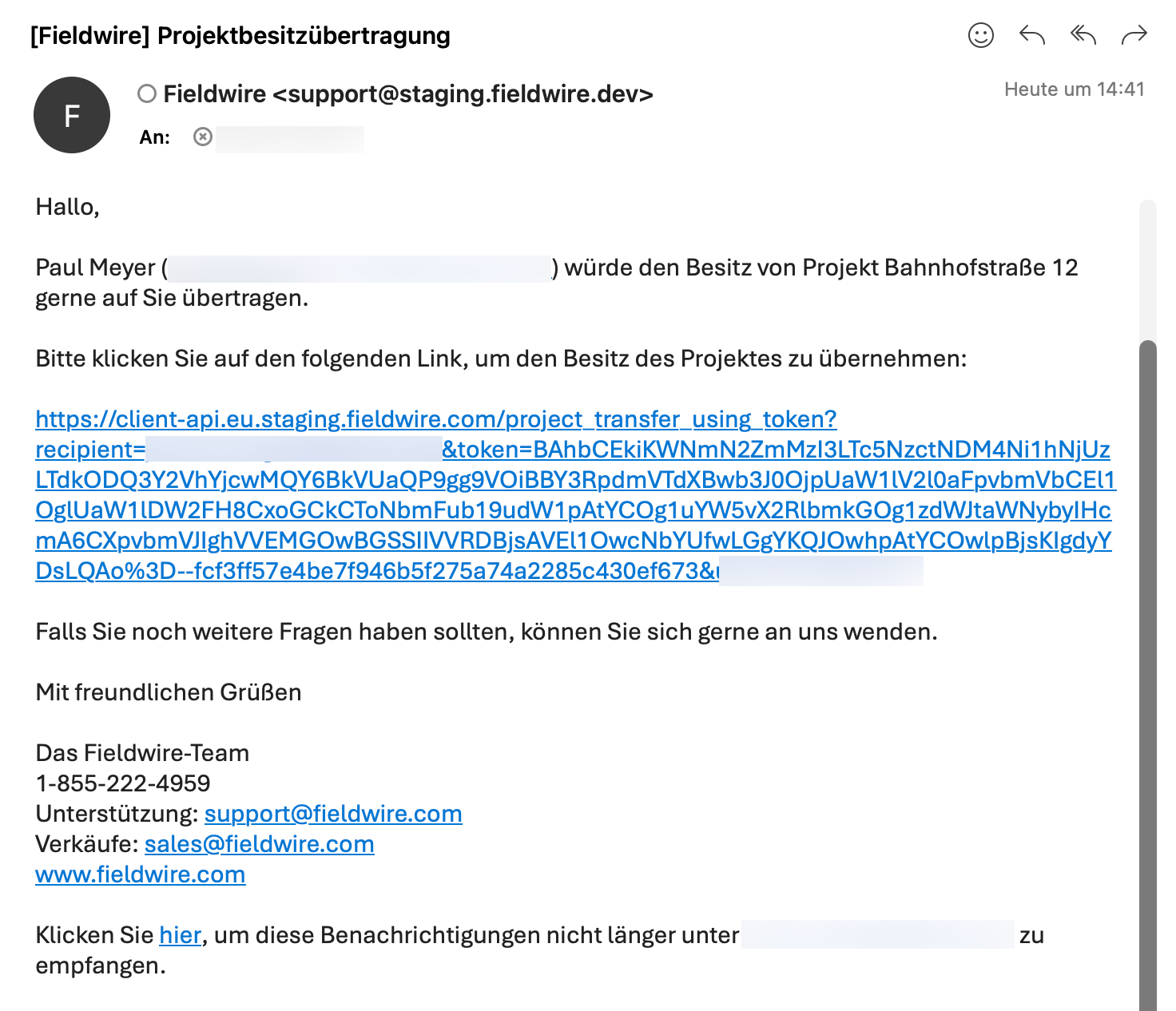Click the sender name Fieldwire address
1176x1011 pixels.
[x=408, y=94]
